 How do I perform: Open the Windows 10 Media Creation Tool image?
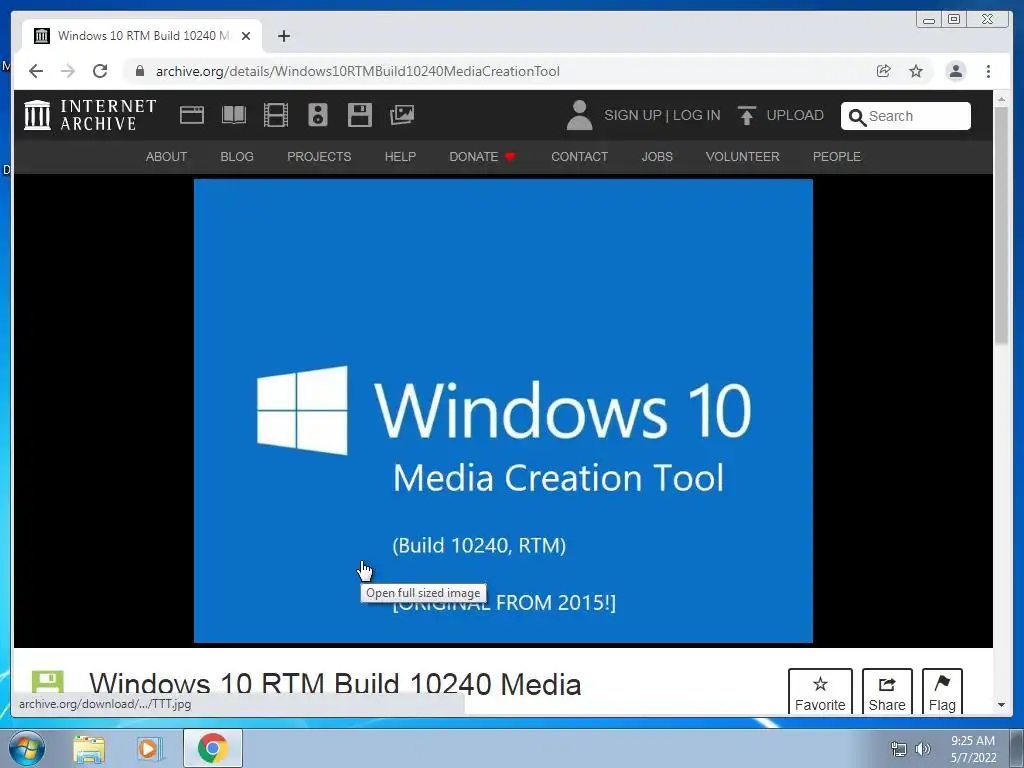click(x=503, y=411)
